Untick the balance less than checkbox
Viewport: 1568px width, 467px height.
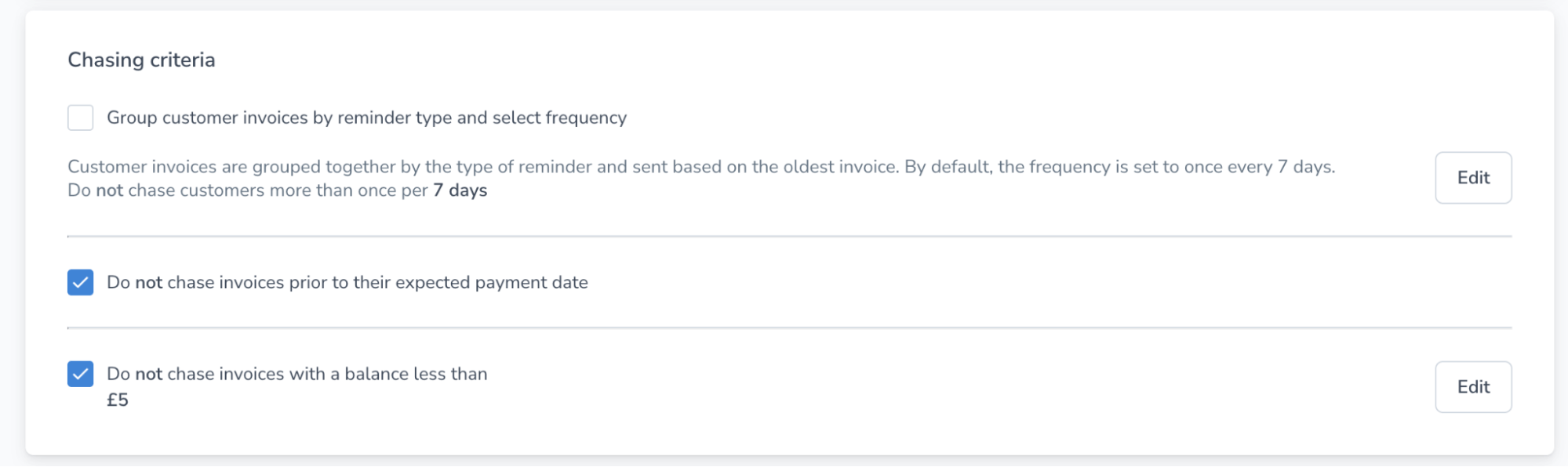click(80, 374)
